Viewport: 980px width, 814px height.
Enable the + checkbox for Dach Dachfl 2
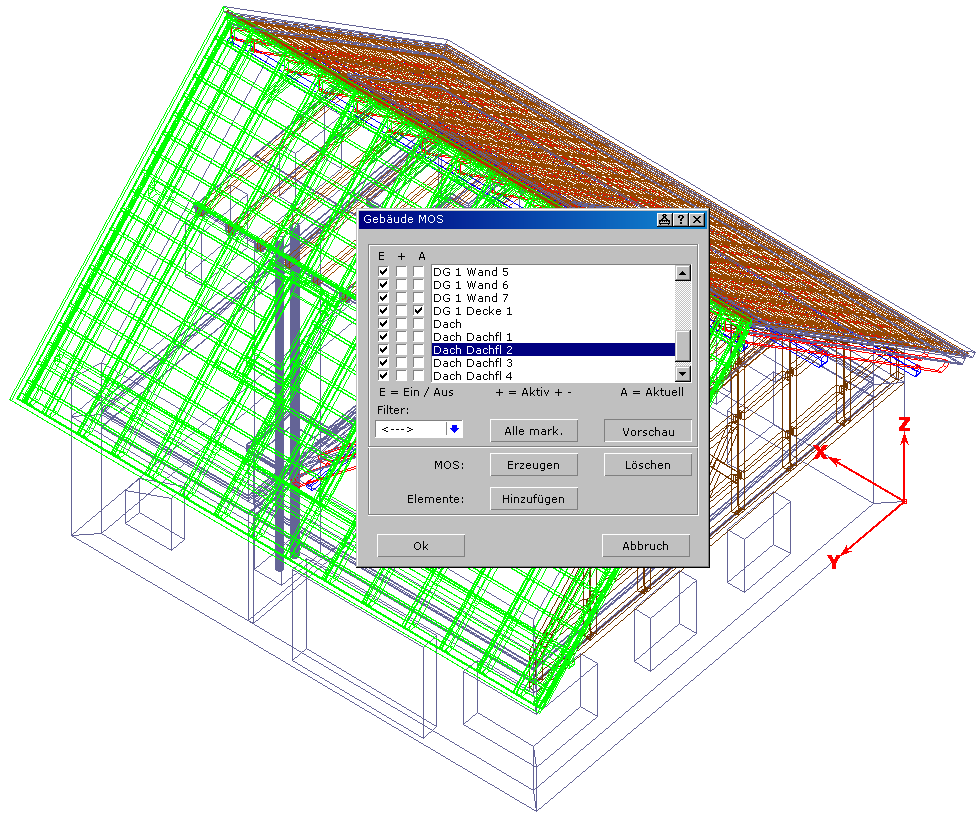coord(401,350)
